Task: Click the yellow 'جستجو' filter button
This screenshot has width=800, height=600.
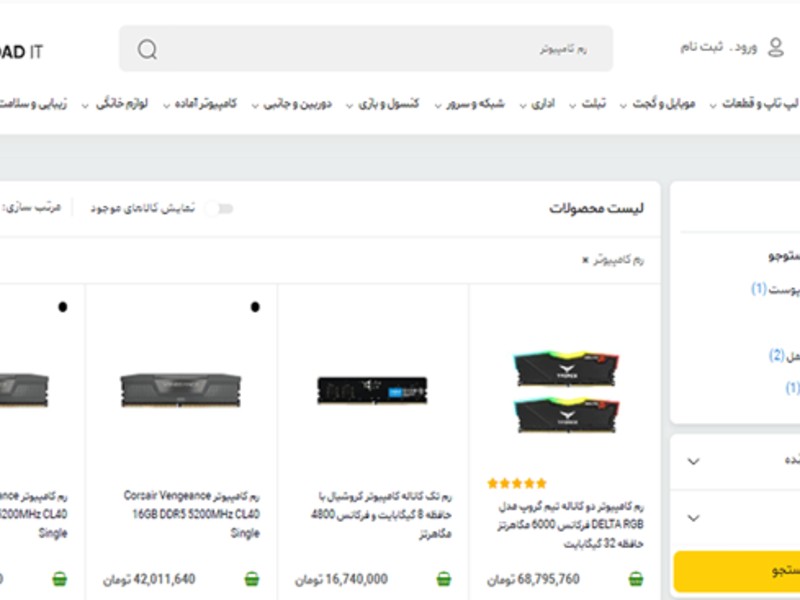Action: [737, 571]
